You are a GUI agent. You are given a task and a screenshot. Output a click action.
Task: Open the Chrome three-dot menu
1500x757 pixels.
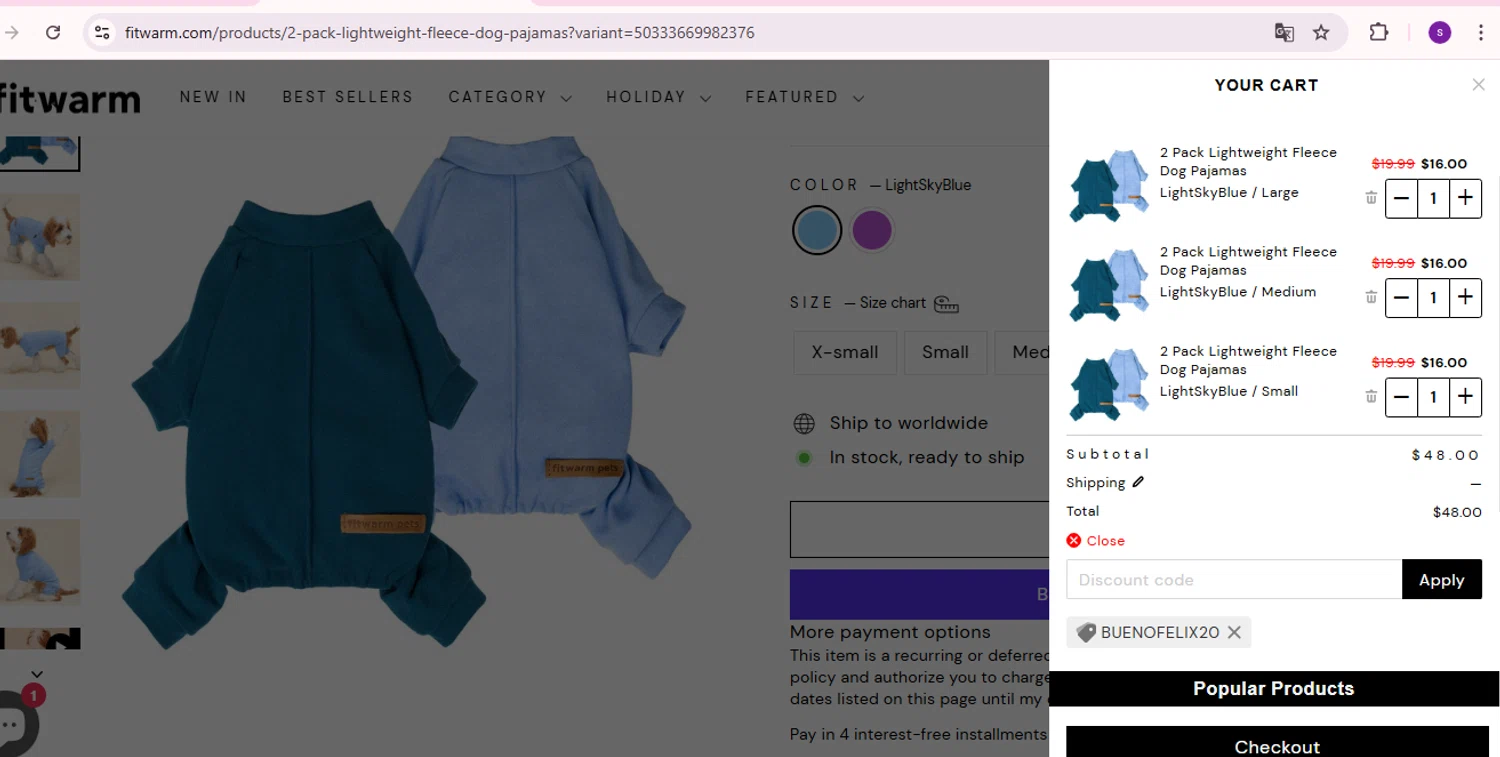[x=1481, y=33]
